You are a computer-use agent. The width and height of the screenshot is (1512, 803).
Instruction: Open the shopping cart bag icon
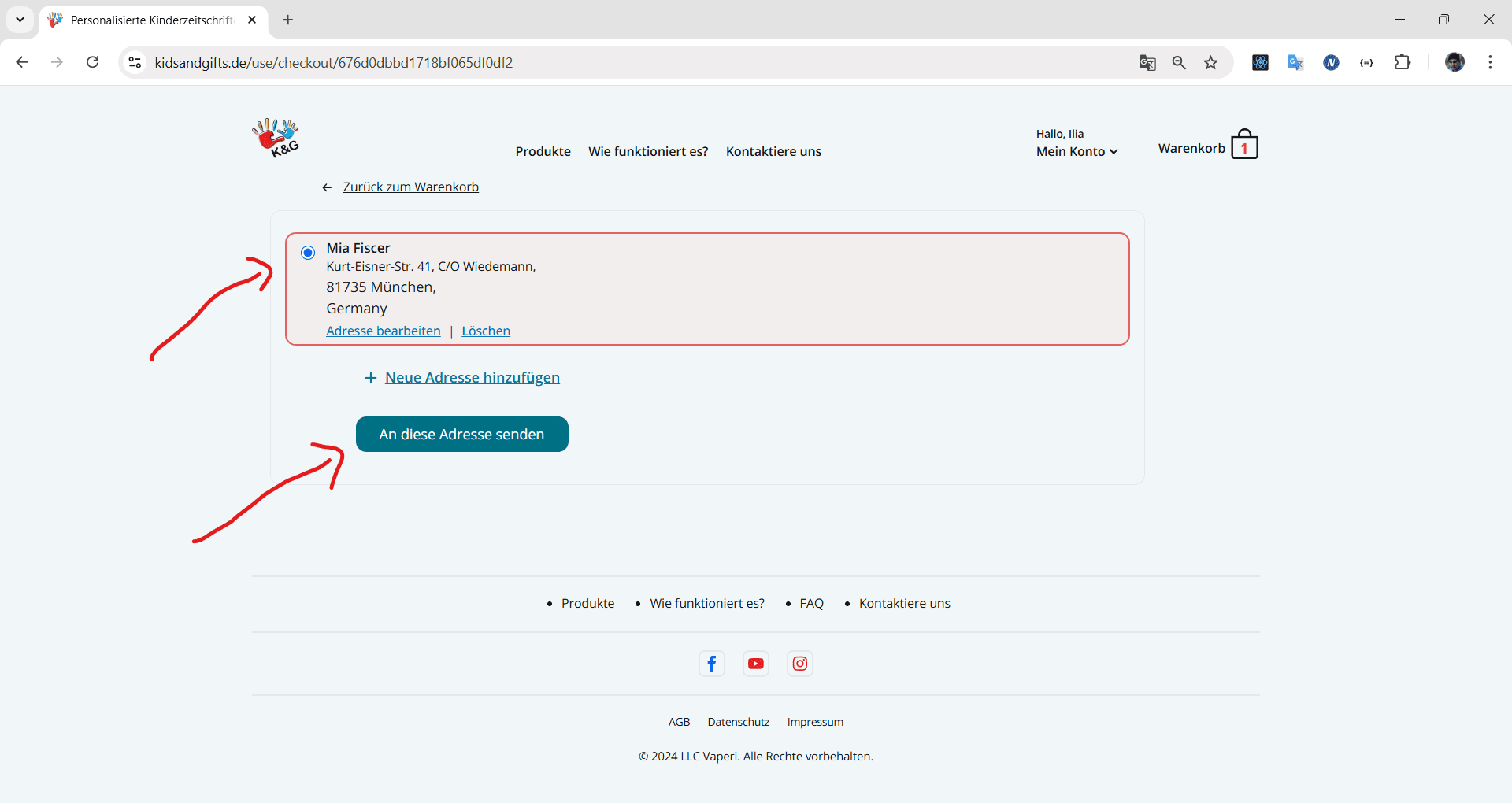[x=1244, y=146]
